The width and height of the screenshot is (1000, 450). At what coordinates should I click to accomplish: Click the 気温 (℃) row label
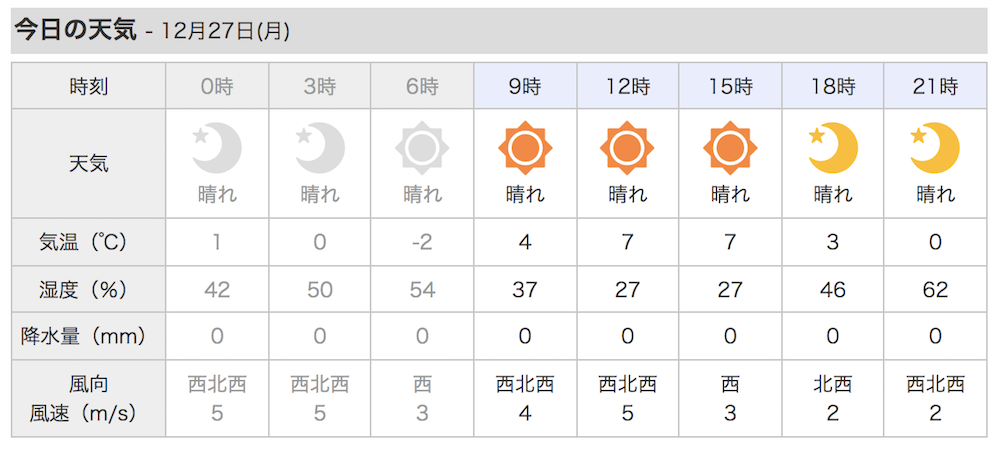pos(88,242)
